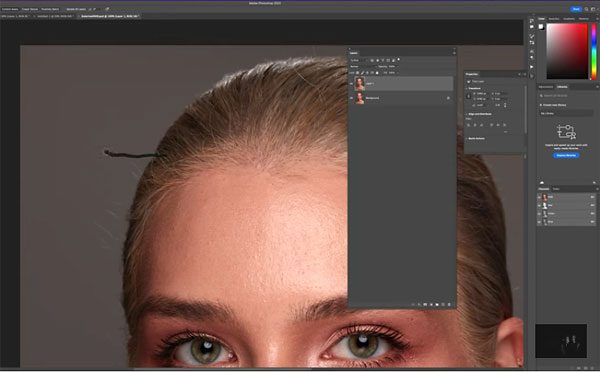Click the foreground color swatch
600x372 pixels.
pyautogui.click(x=541, y=26)
